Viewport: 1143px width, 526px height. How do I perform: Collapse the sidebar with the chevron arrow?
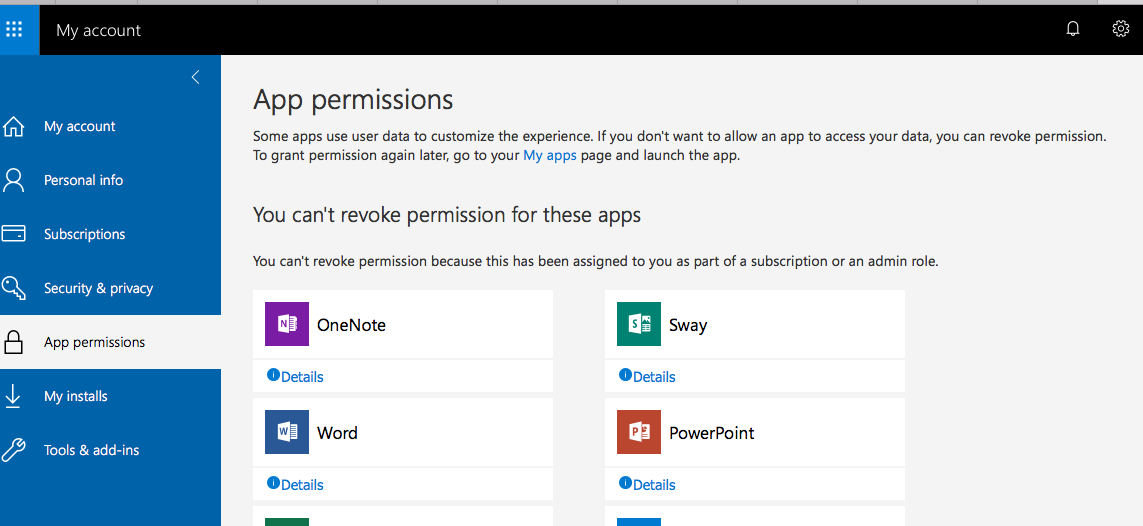coord(195,76)
